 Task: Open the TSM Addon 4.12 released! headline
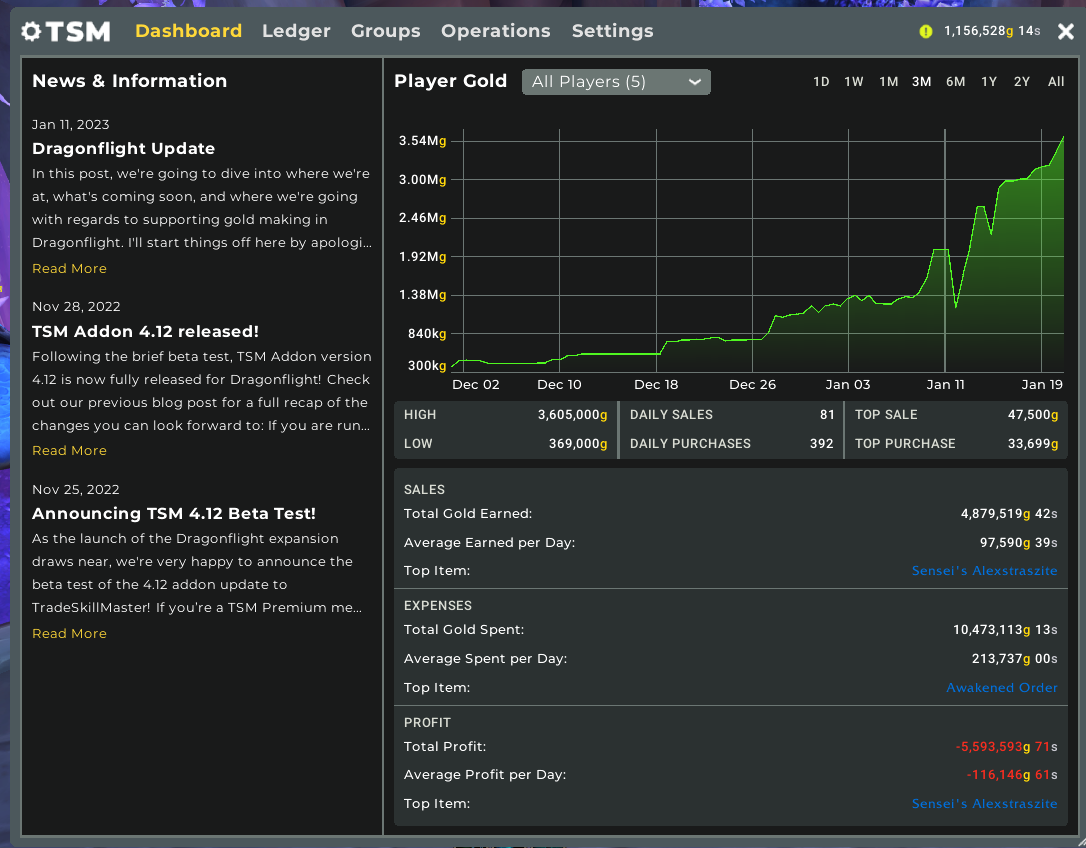point(145,332)
